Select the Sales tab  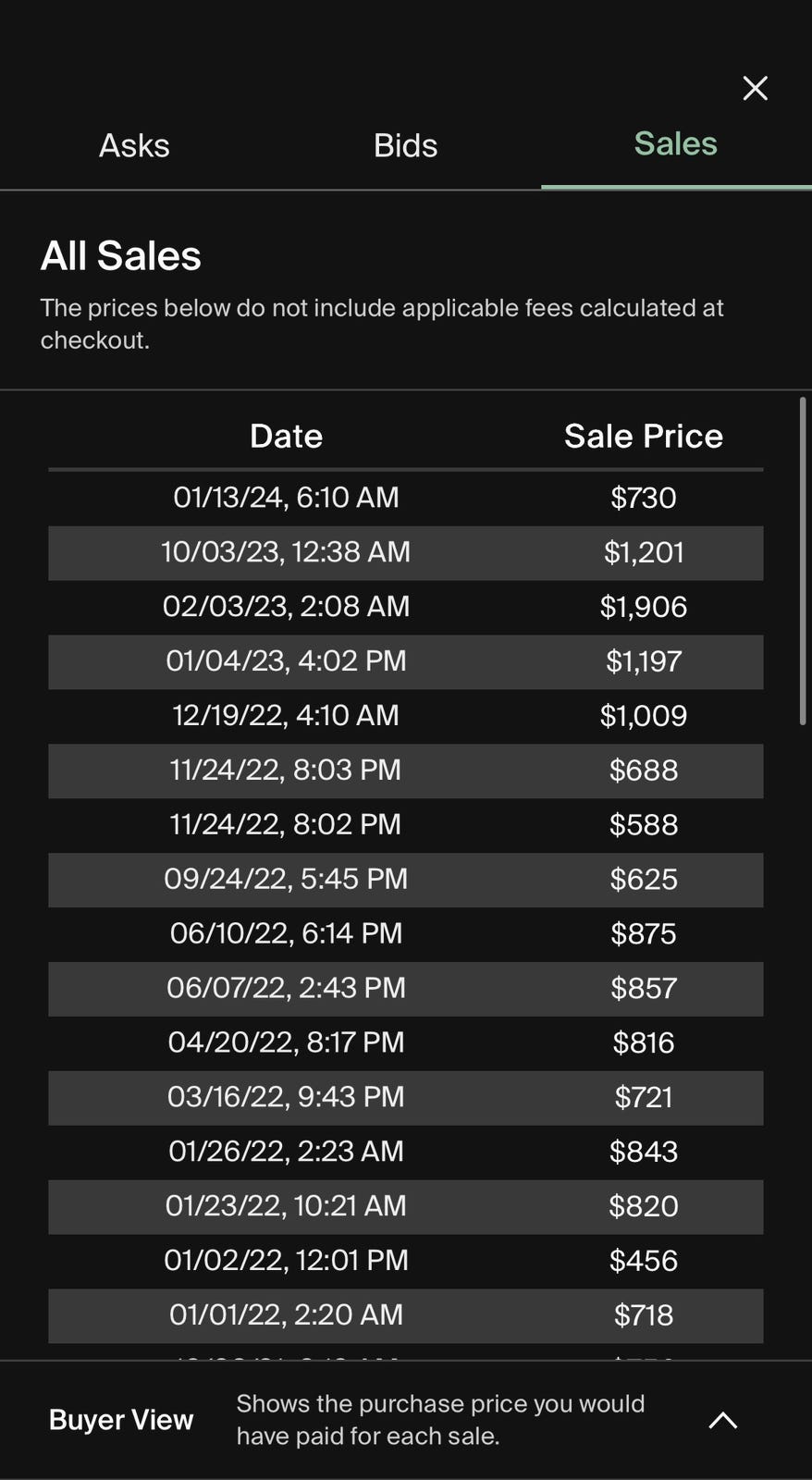[x=675, y=144]
